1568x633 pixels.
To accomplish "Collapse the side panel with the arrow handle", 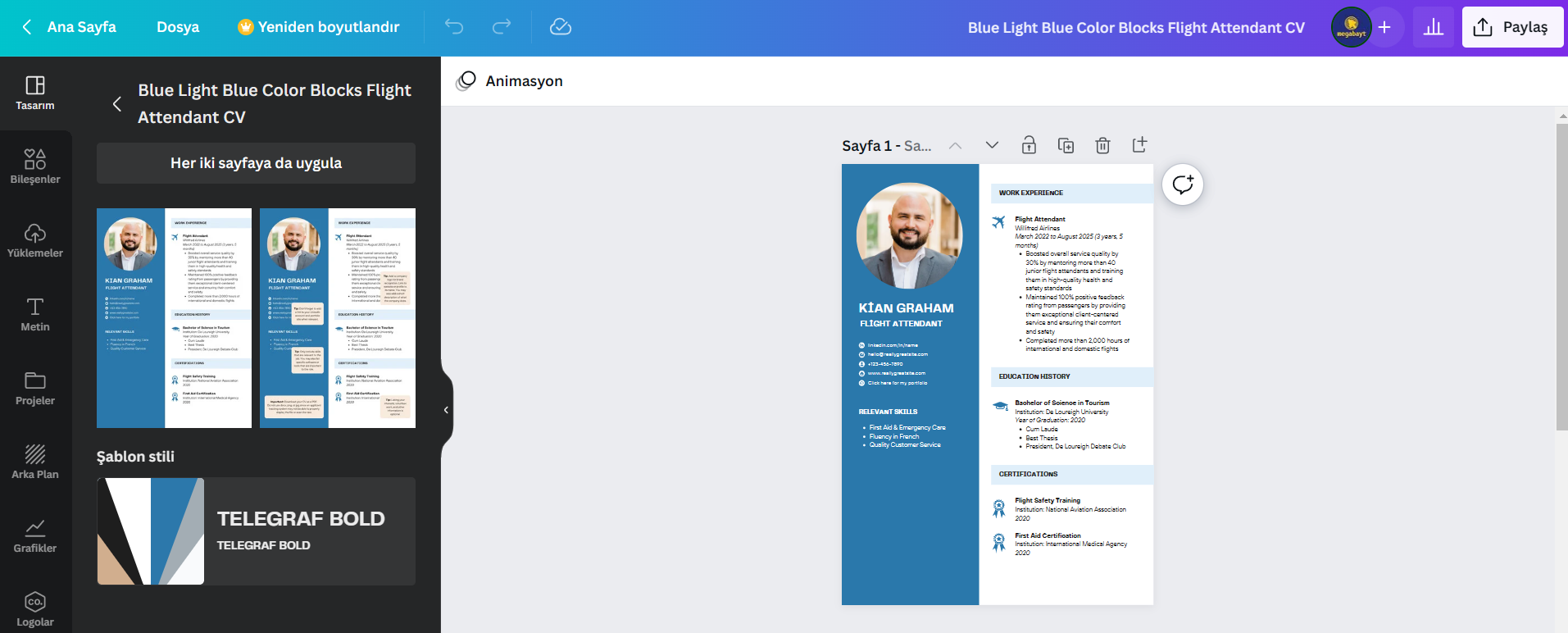I will (446, 410).
